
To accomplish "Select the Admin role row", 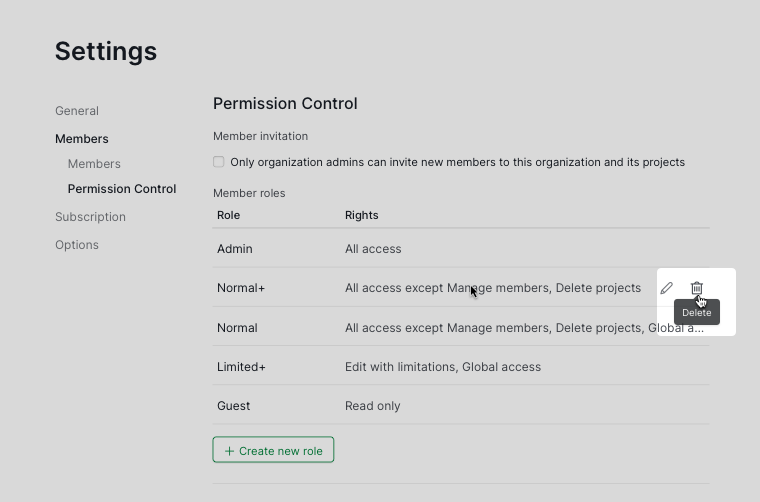I will (235, 249).
